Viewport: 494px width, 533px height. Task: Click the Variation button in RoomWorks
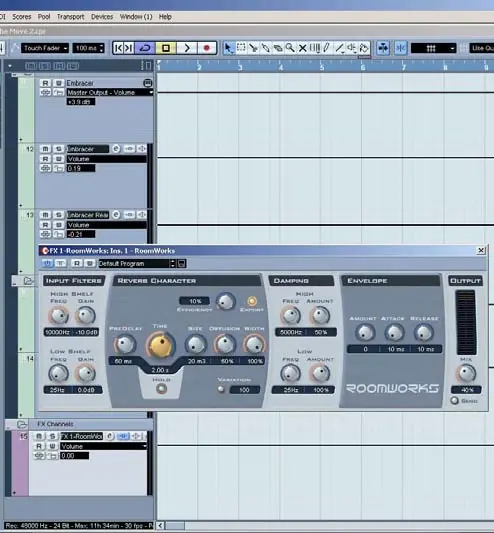[x=221, y=389]
